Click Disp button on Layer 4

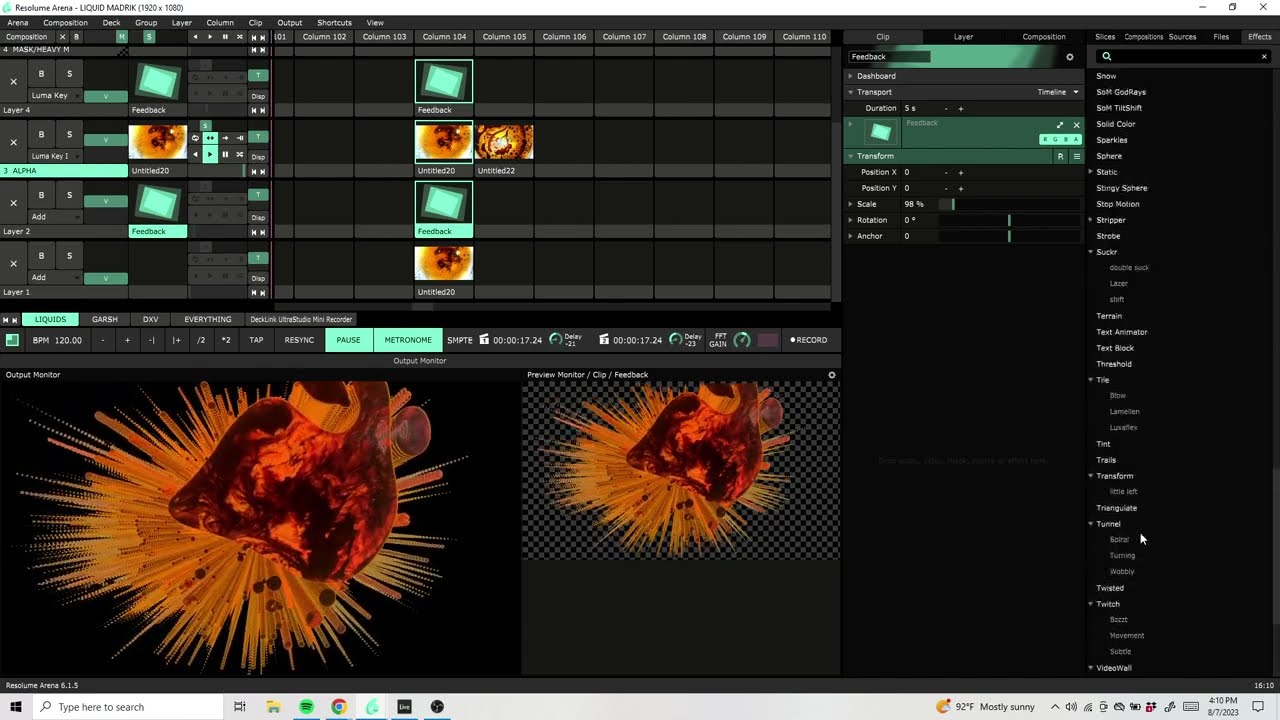[x=258, y=96]
